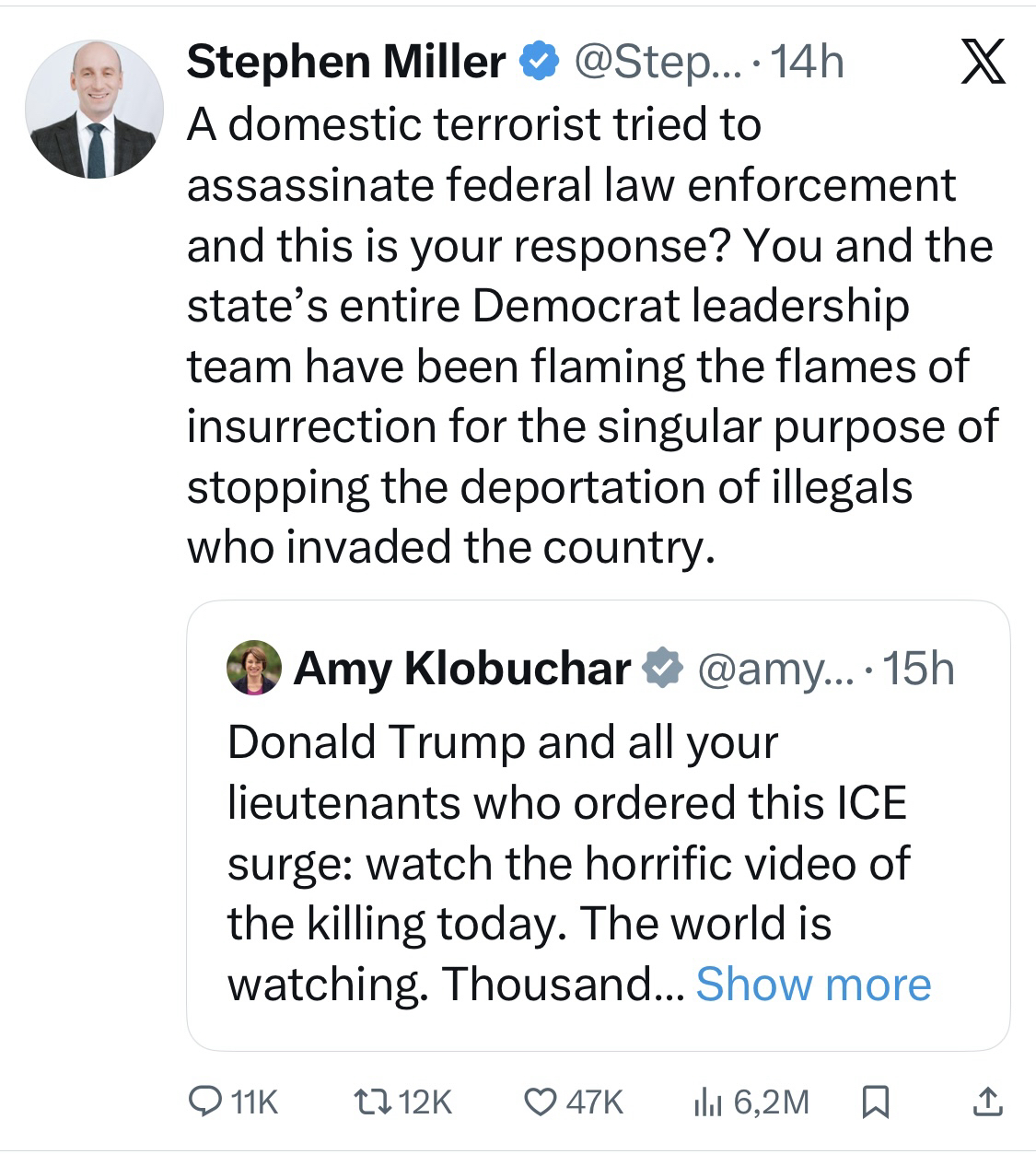Click the X logo icon
1036x1154 pixels.
point(983,64)
